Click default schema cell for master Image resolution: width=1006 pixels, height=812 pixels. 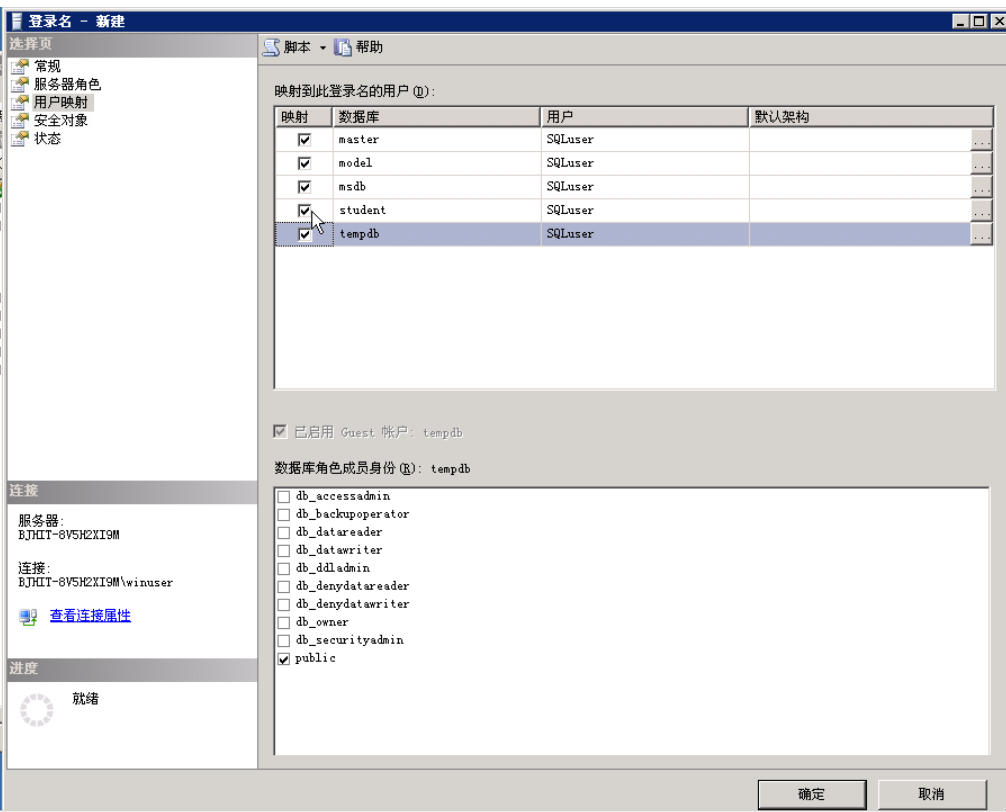860,140
